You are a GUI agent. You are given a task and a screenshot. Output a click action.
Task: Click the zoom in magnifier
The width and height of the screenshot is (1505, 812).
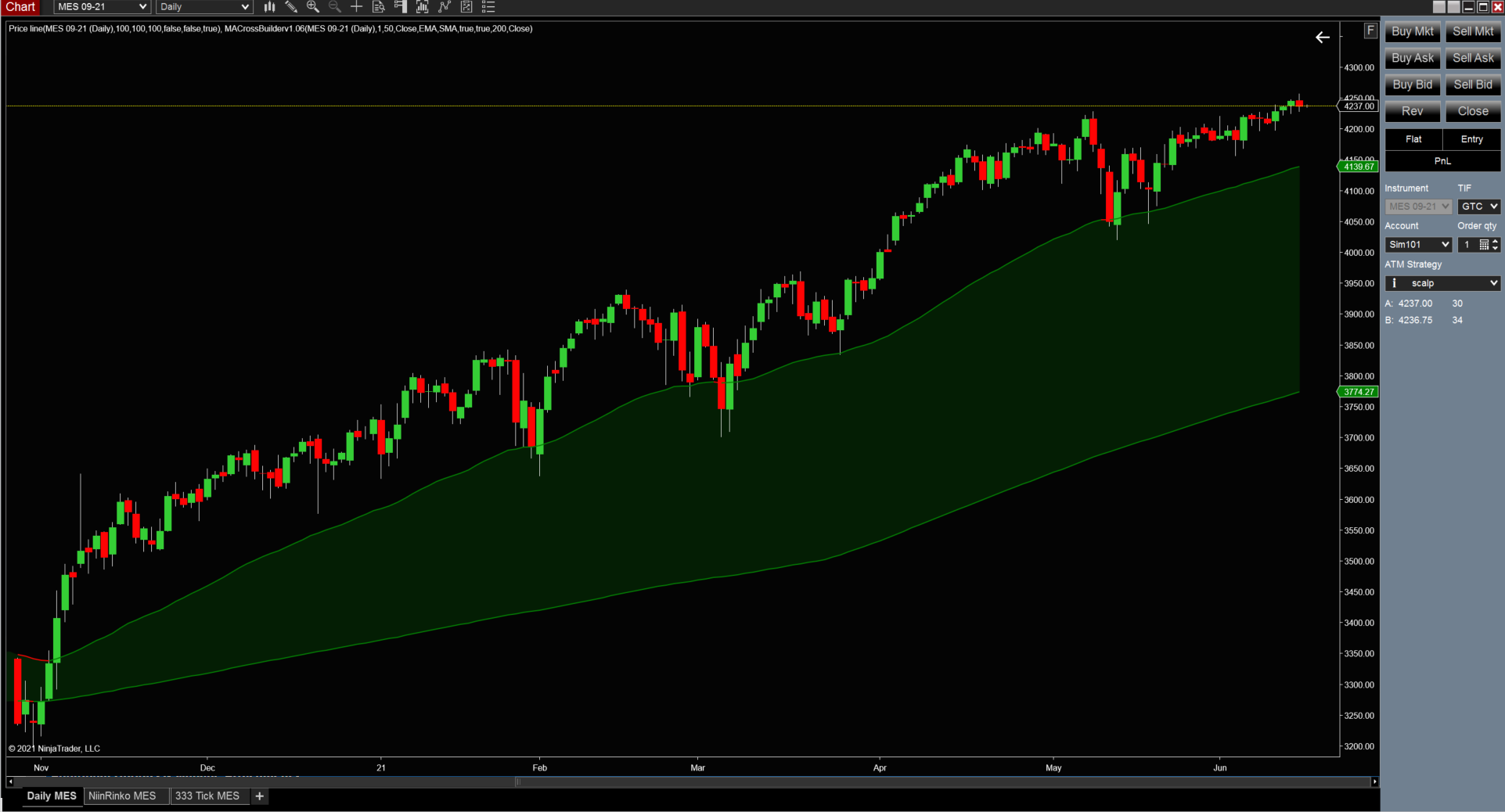[x=313, y=7]
